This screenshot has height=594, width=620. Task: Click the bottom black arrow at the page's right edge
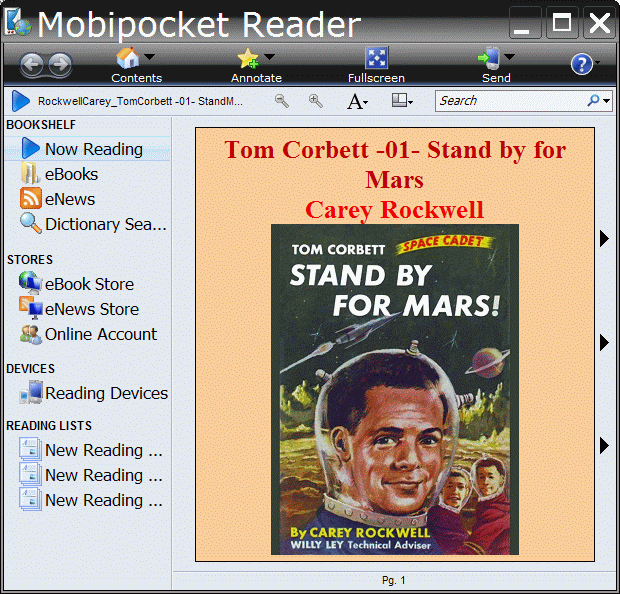604,446
